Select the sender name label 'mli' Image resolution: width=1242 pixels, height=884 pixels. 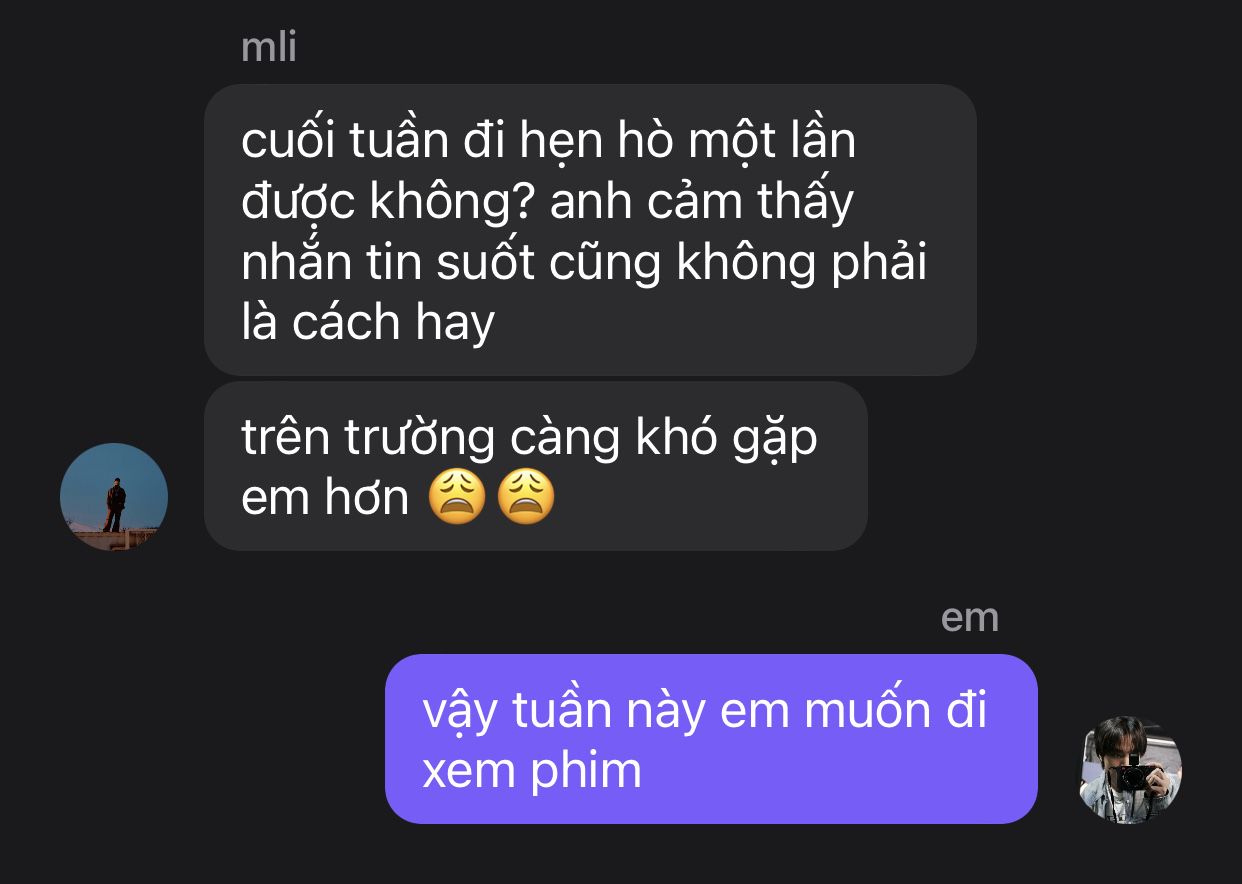(x=269, y=47)
